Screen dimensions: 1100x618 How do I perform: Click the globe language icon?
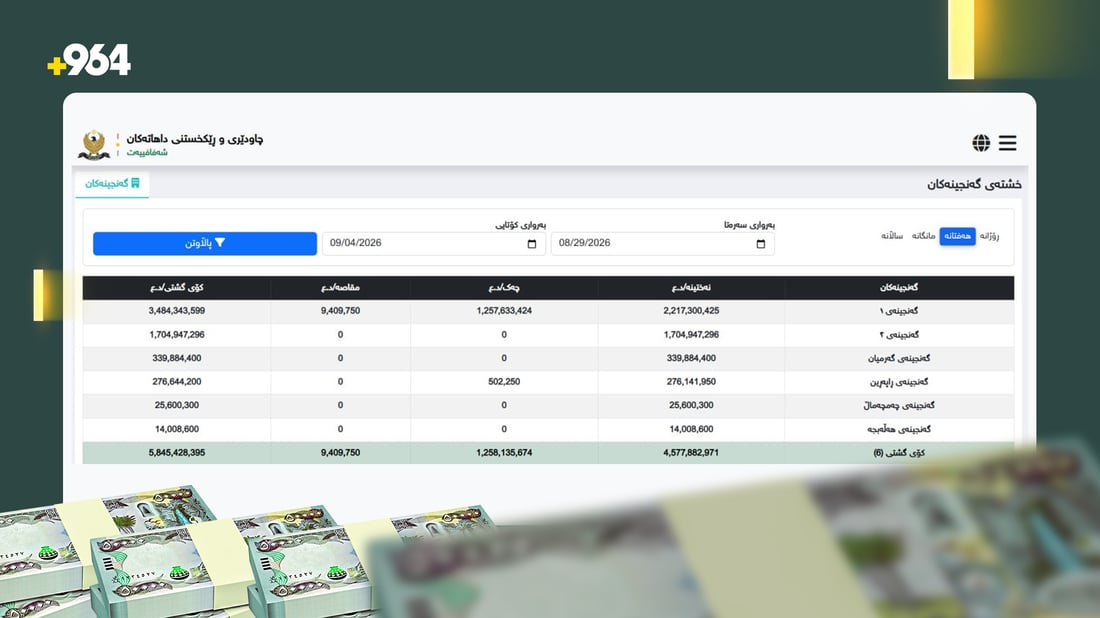(x=981, y=143)
